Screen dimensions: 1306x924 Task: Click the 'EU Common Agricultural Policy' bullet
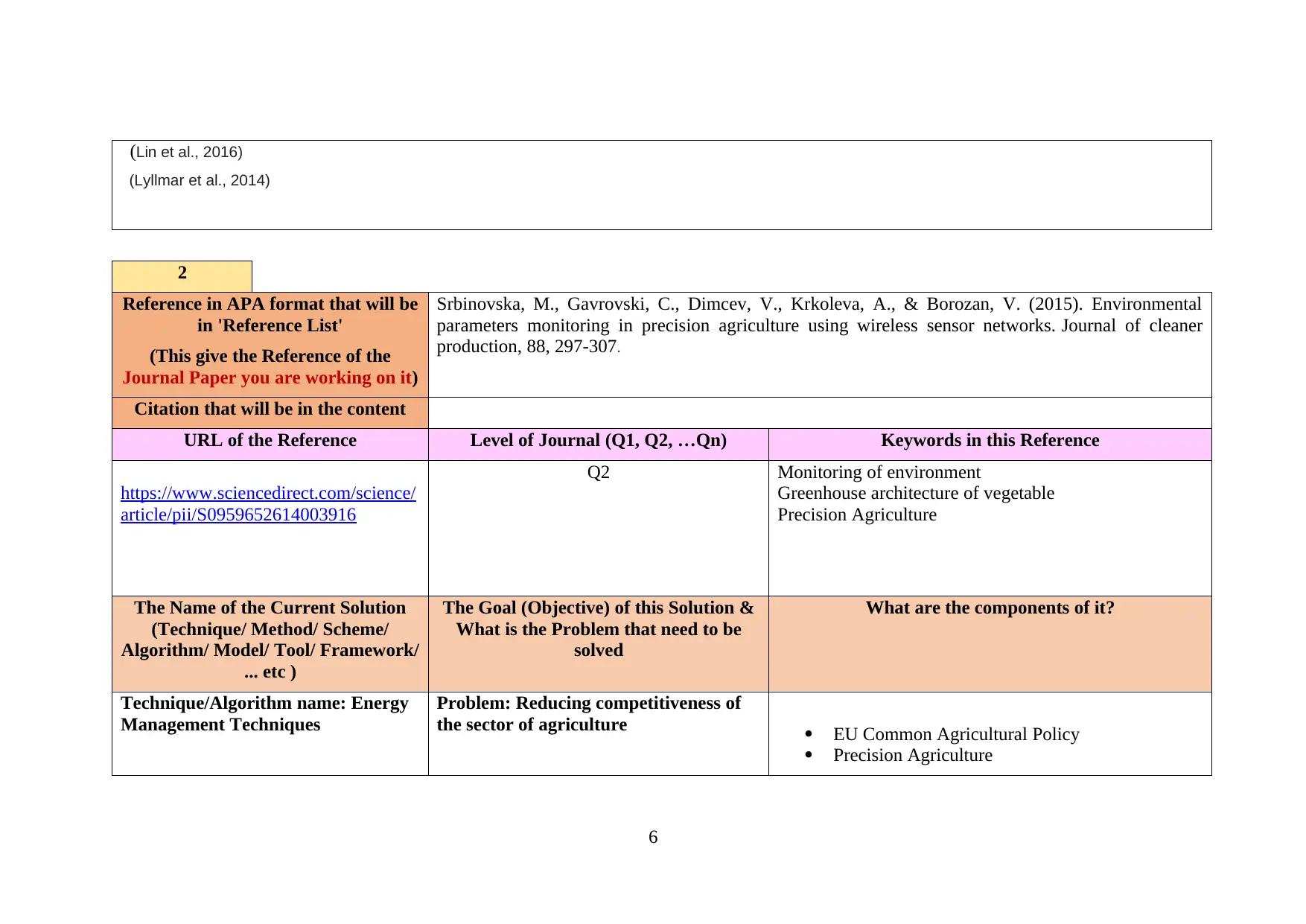point(956,734)
